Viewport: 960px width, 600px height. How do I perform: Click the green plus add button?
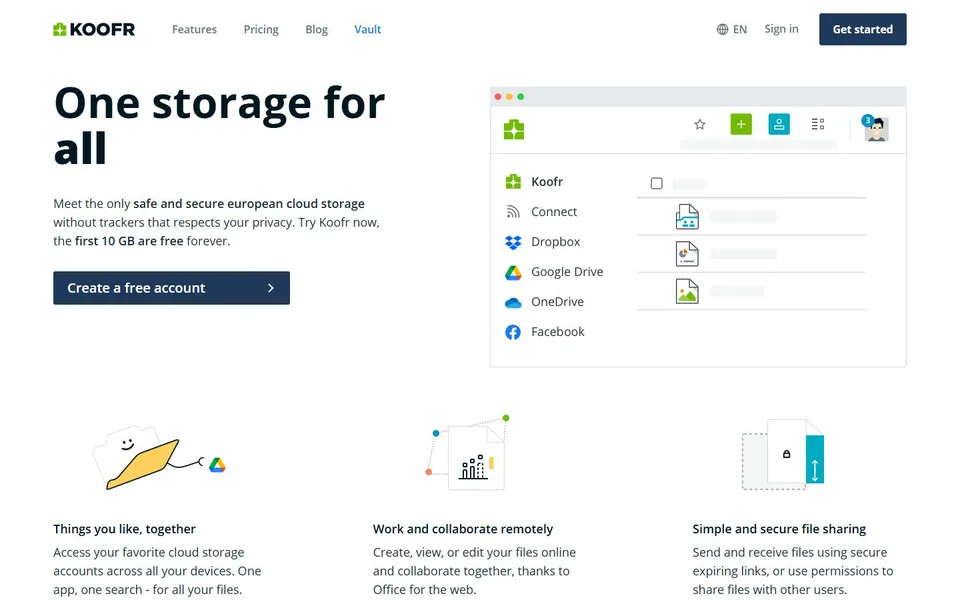[x=741, y=124]
